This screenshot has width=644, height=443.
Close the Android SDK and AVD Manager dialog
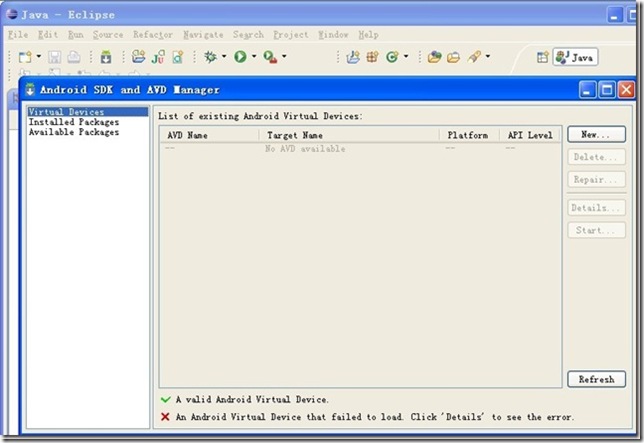[x=626, y=89]
